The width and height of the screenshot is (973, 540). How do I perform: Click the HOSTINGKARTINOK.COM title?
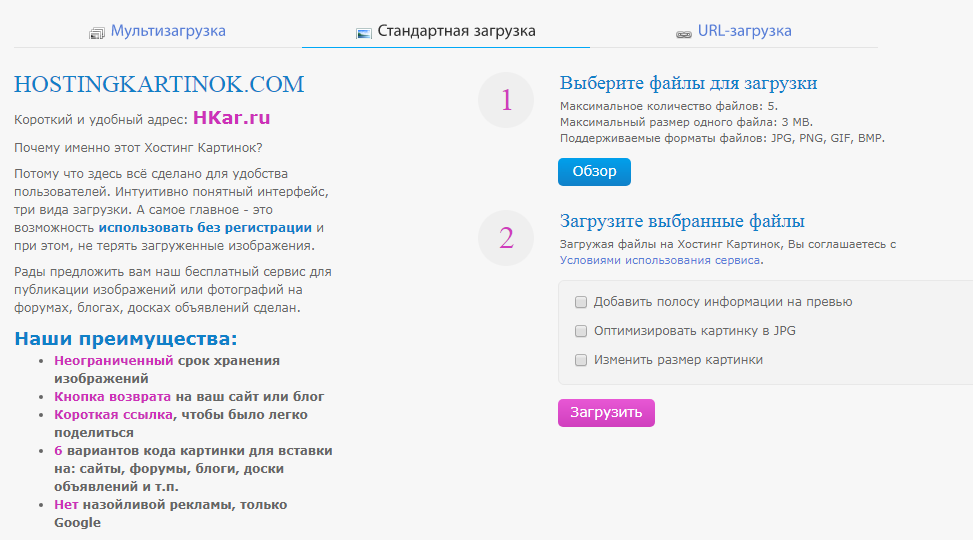point(159,84)
